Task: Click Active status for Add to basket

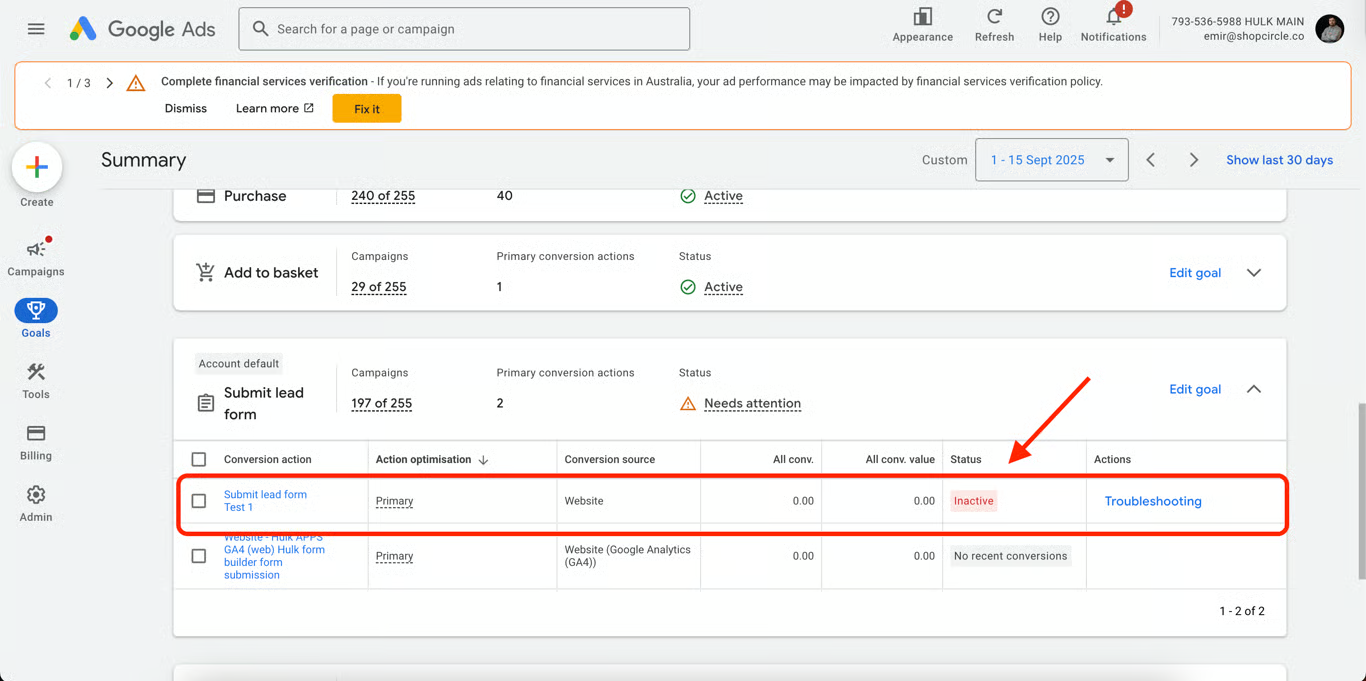Action: pyautogui.click(x=723, y=287)
